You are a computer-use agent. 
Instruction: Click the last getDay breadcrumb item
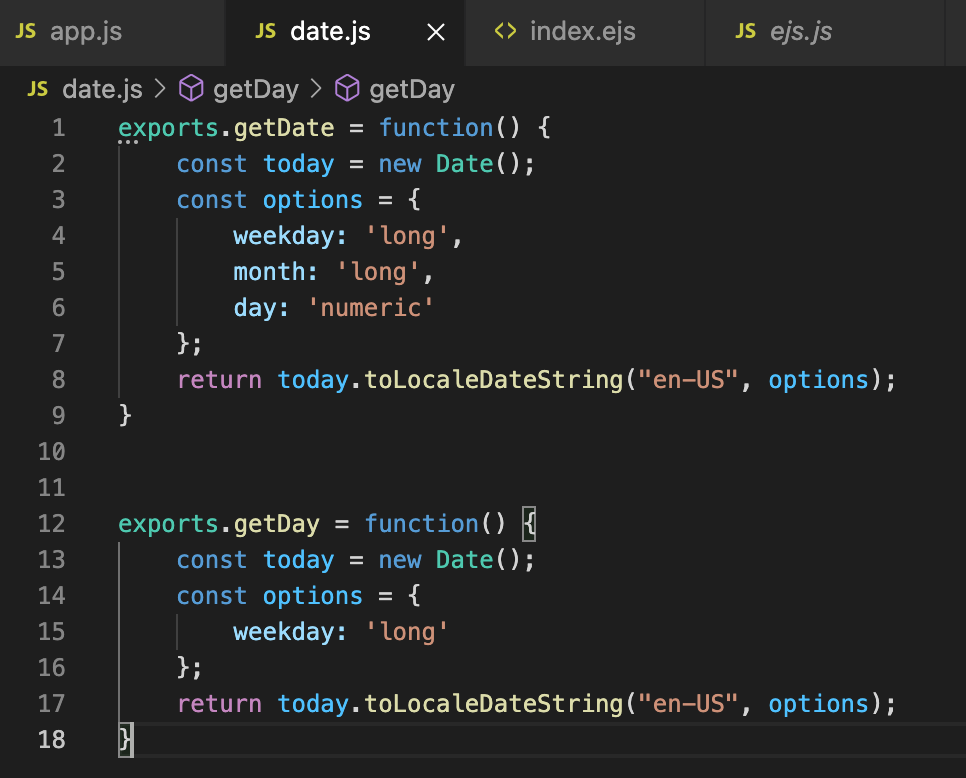tap(412, 89)
